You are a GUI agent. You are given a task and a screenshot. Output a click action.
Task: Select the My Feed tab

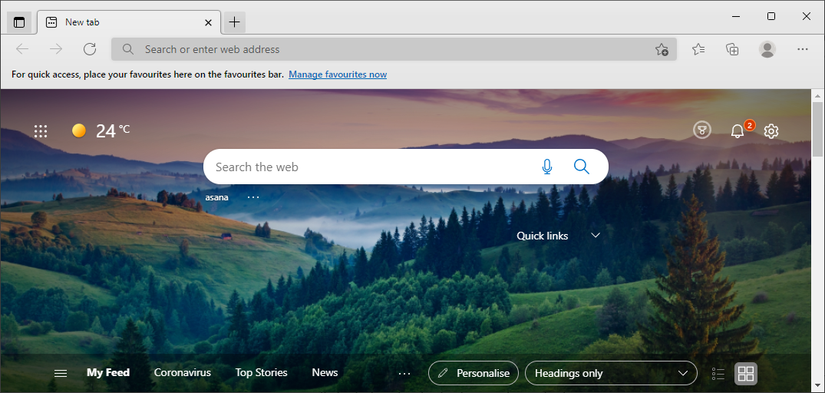(x=108, y=372)
